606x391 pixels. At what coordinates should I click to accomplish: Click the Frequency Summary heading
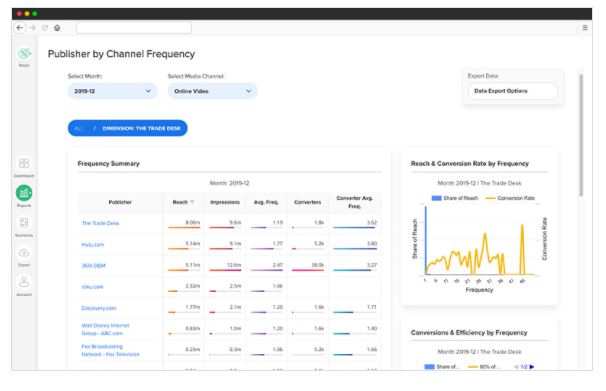click(109, 163)
